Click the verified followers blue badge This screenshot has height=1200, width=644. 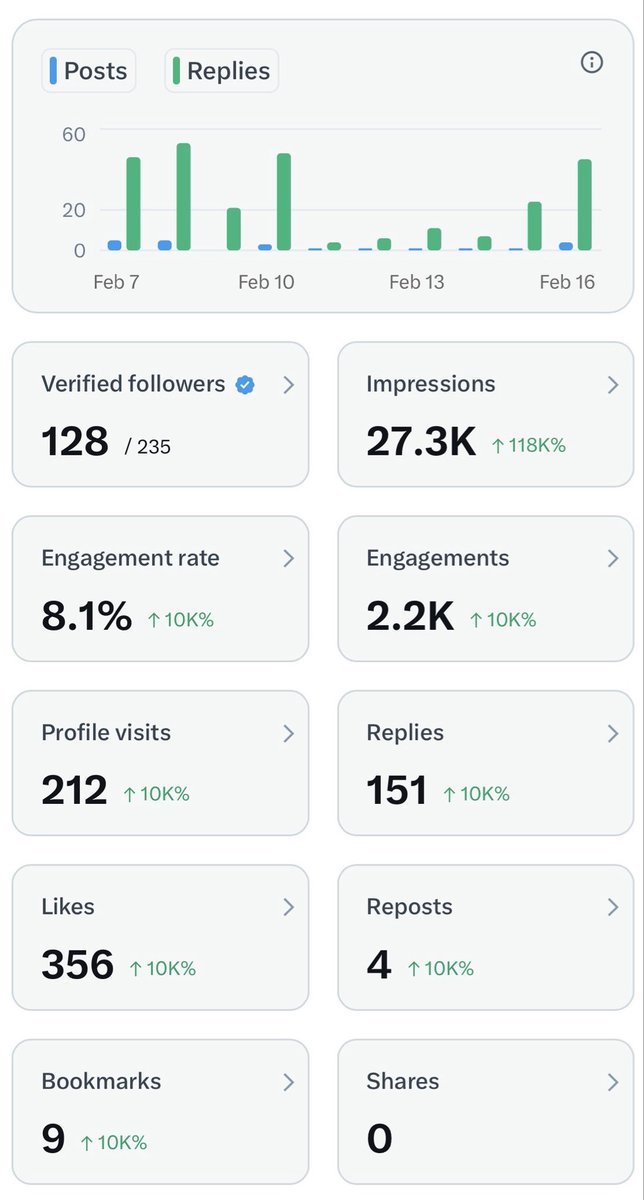(x=245, y=384)
